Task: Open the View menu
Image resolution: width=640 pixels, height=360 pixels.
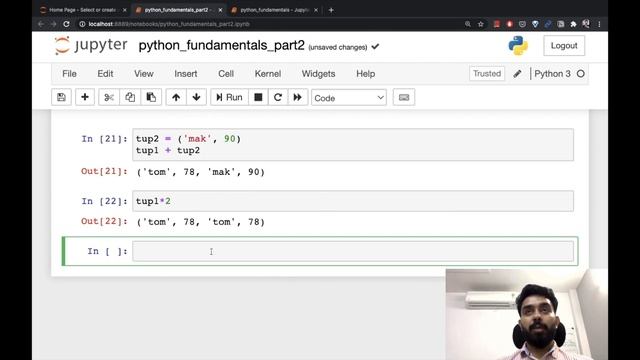Action: [144, 74]
